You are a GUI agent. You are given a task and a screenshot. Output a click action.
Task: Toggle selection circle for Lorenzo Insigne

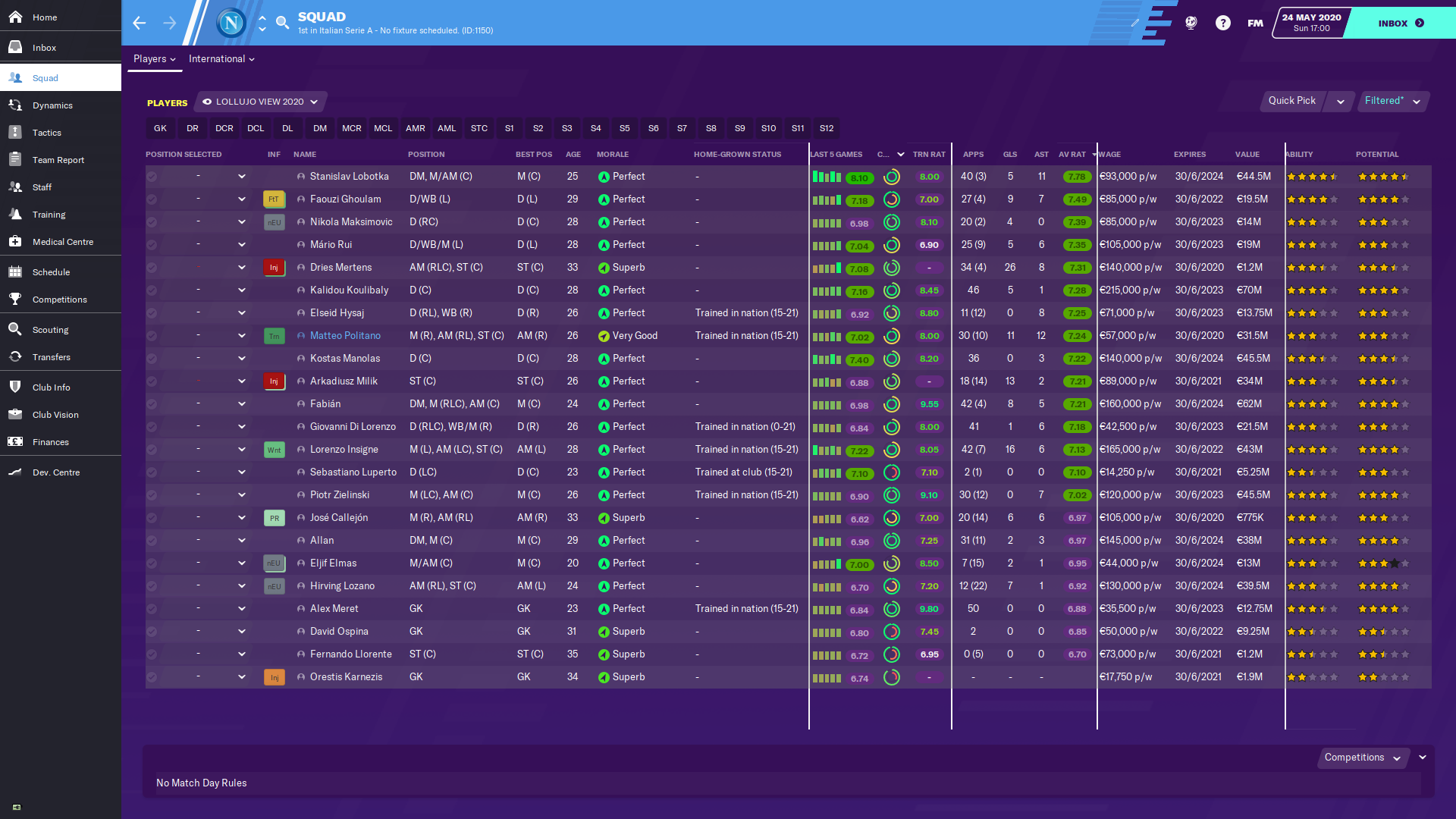152,450
